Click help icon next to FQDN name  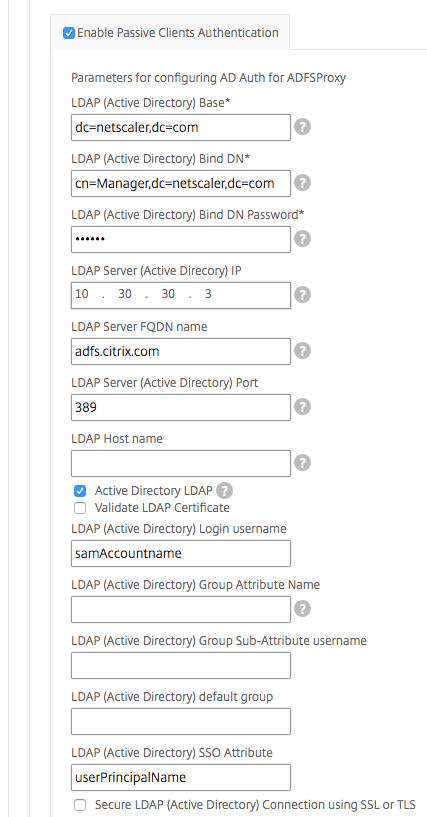pyautogui.click(x=303, y=351)
